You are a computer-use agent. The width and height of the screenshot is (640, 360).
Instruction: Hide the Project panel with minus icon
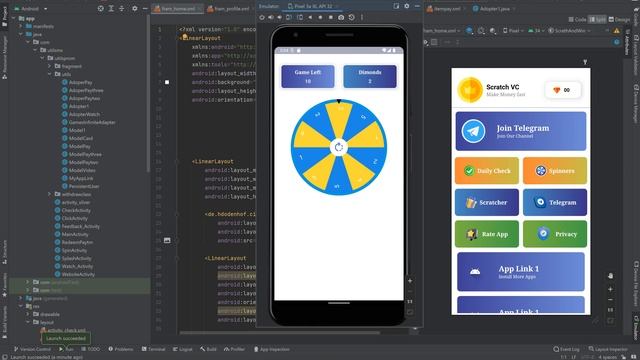[x=145, y=8]
